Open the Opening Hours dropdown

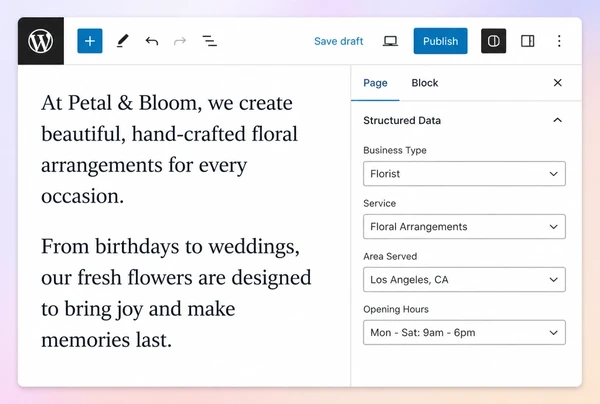(x=464, y=332)
